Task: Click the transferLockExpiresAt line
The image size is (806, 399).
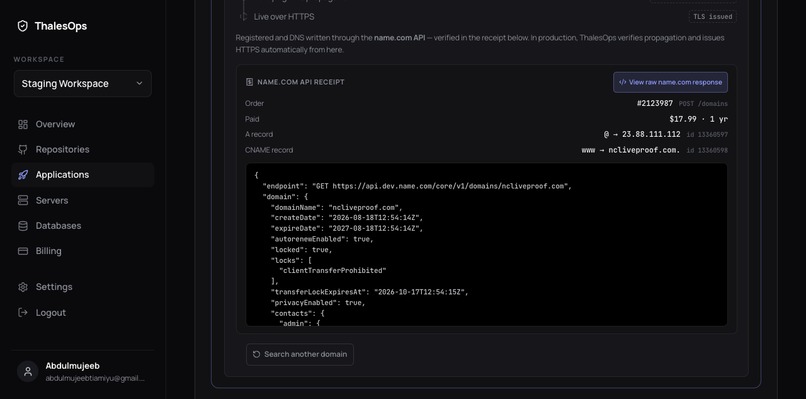Action: [370, 292]
